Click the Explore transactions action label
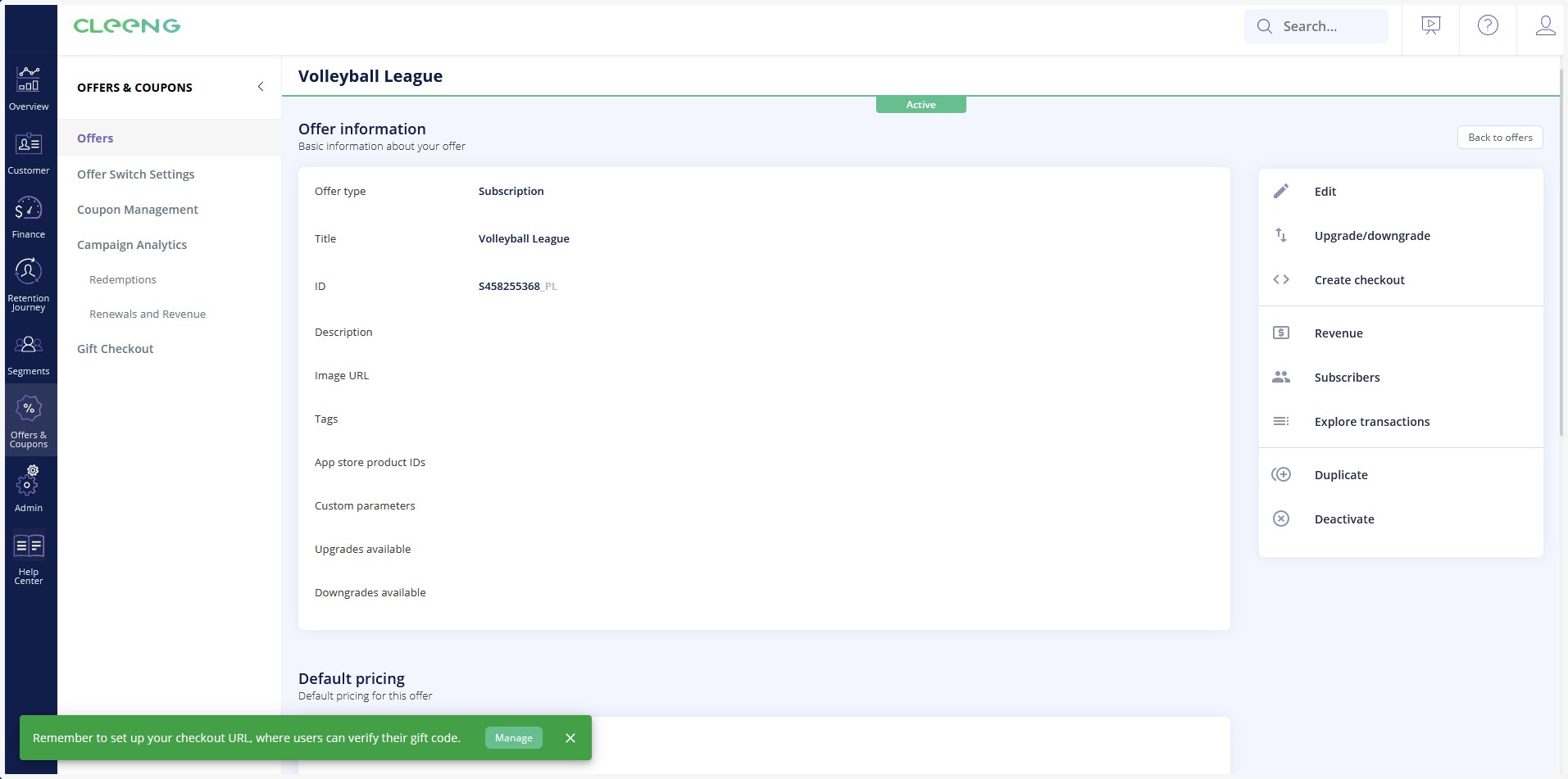This screenshot has width=1568, height=779. point(1372,422)
